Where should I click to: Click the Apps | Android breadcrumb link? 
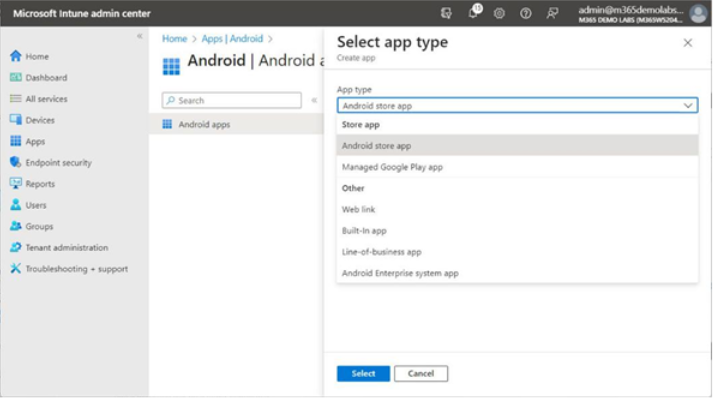coord(232,39)
